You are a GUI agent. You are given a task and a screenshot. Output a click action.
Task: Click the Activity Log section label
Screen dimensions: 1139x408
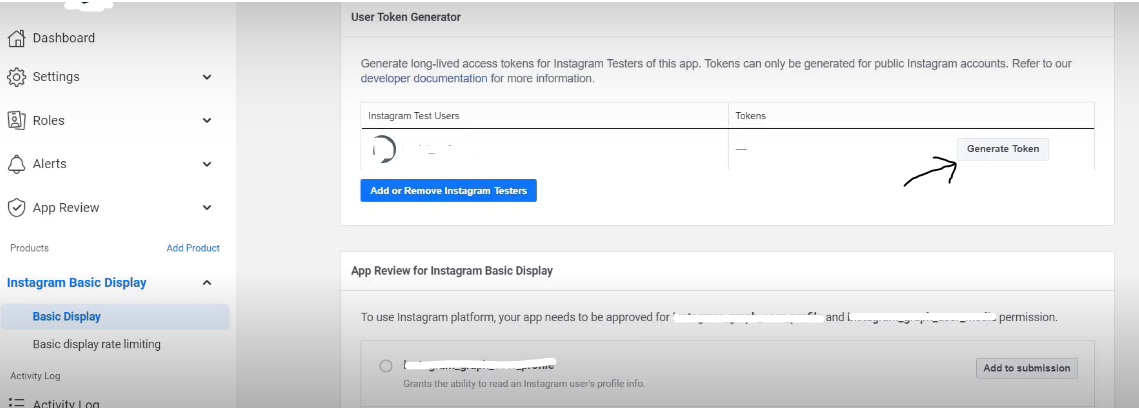[x=35, y=376]
